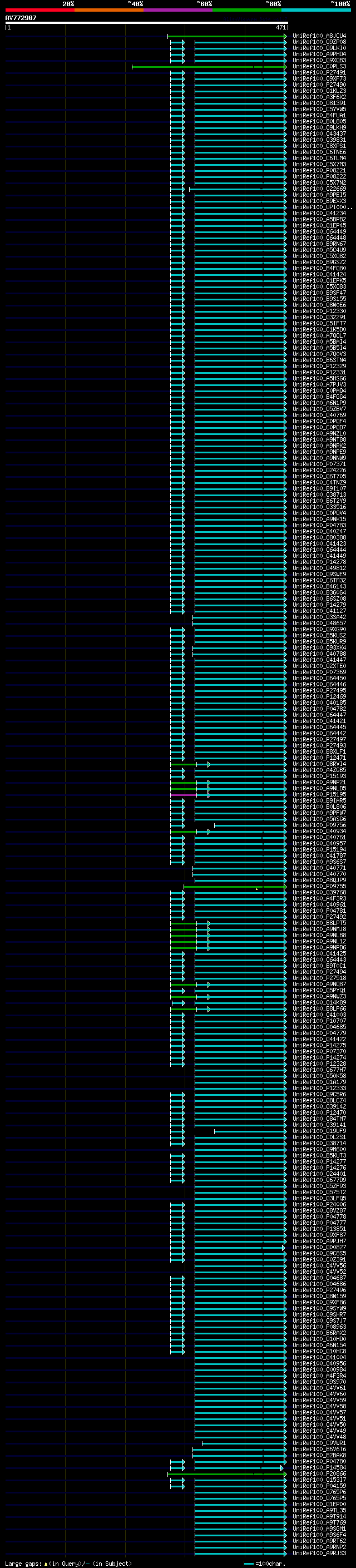Select the query label AV772907
Image resolution: width=356 pixels, height=1568 pixels.
click(21, 18)
